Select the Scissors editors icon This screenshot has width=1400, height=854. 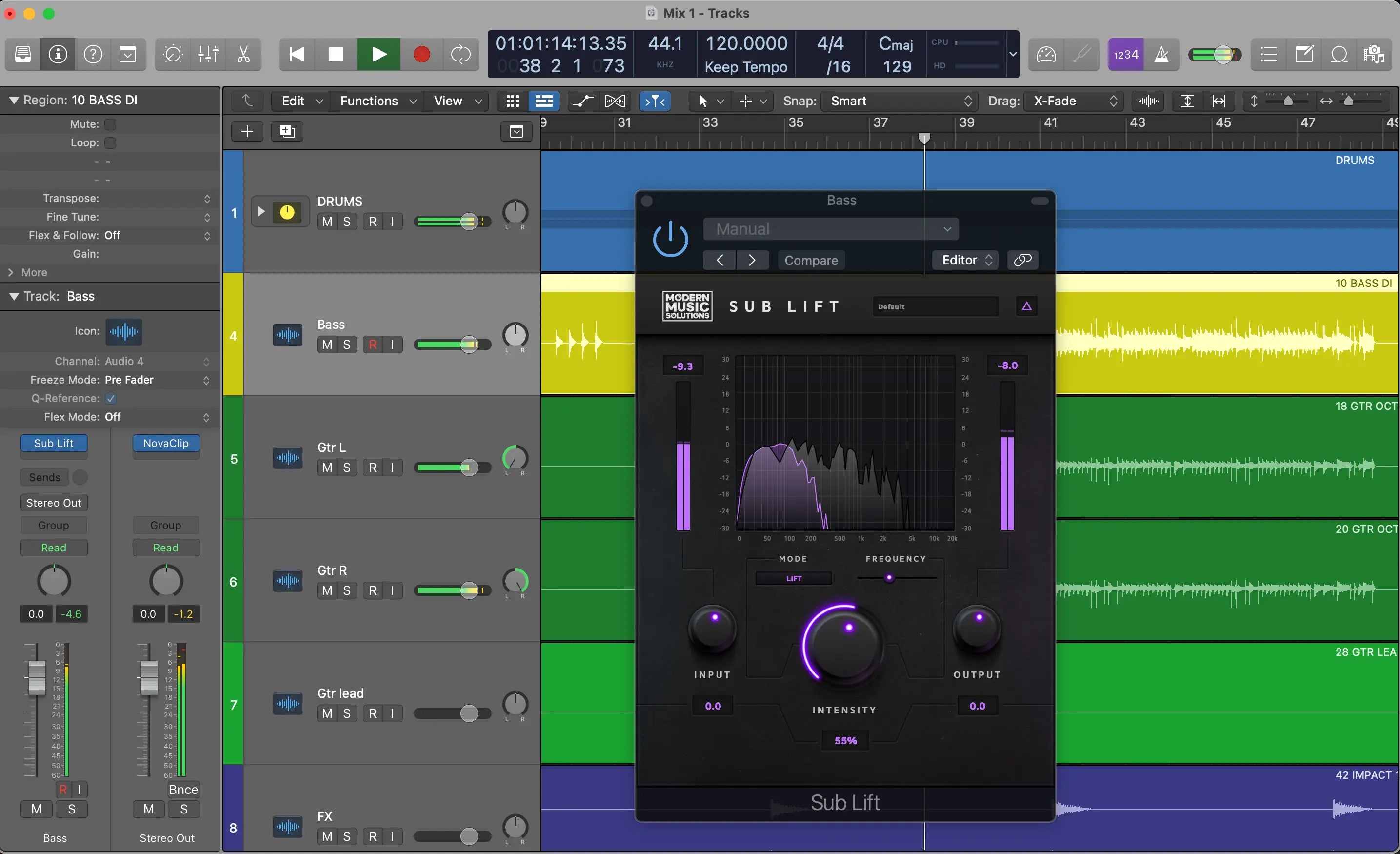[x=243, y=55]
